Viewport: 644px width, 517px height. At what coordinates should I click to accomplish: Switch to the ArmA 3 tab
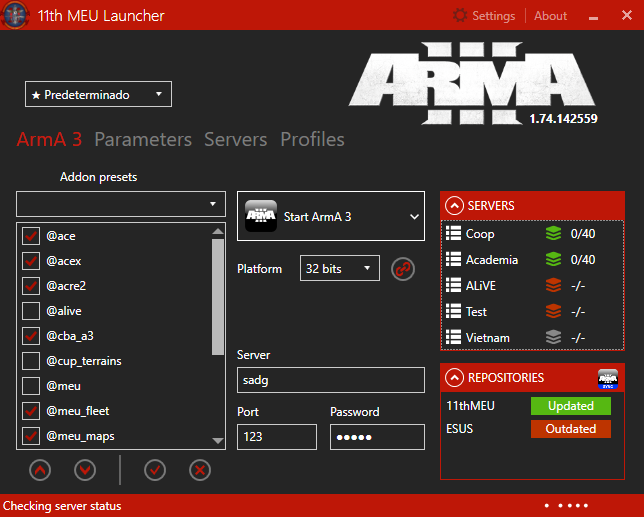click(x=49, y=139)
